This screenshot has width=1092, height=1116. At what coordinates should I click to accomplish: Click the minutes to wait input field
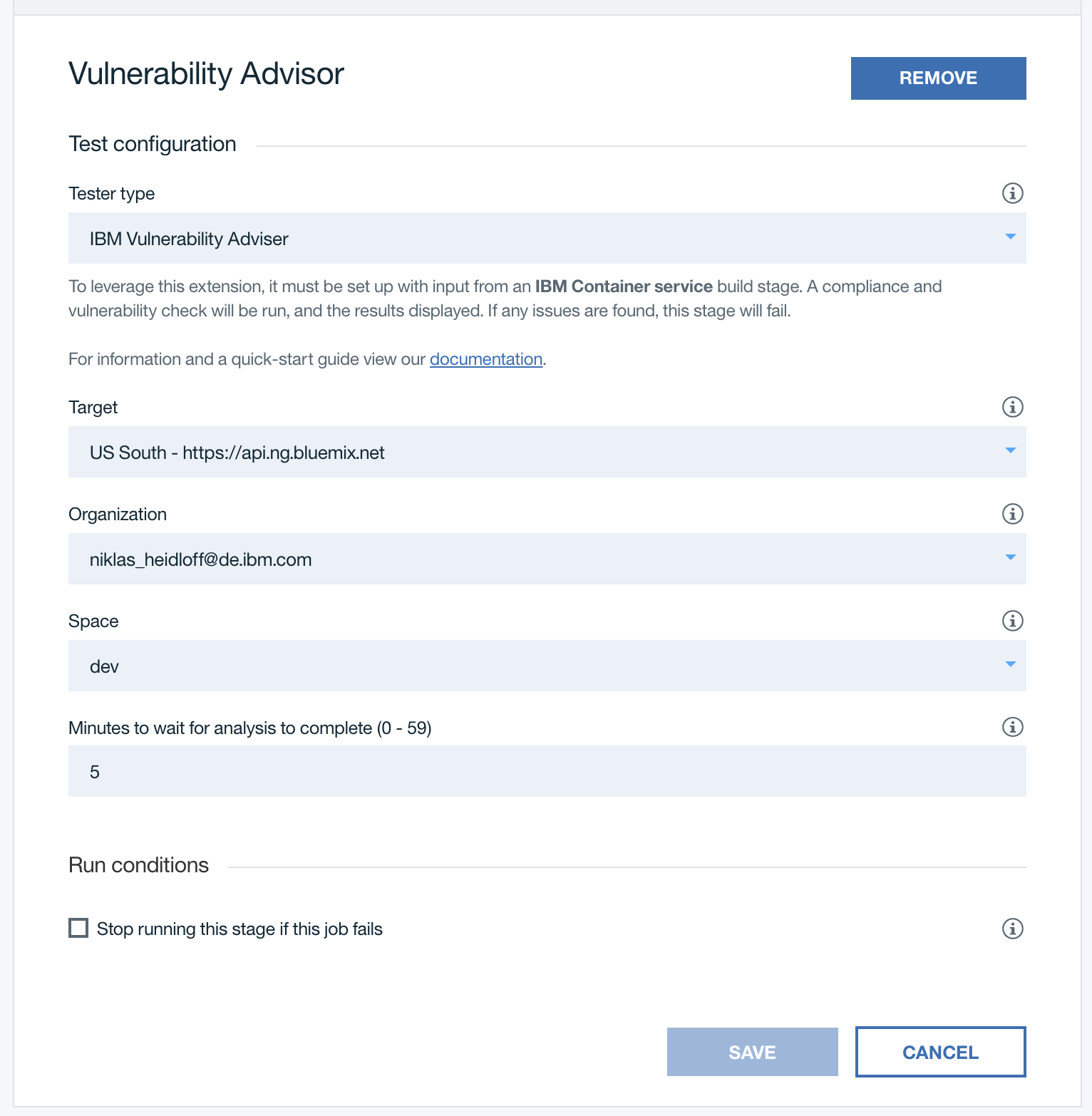coord(547,771)
